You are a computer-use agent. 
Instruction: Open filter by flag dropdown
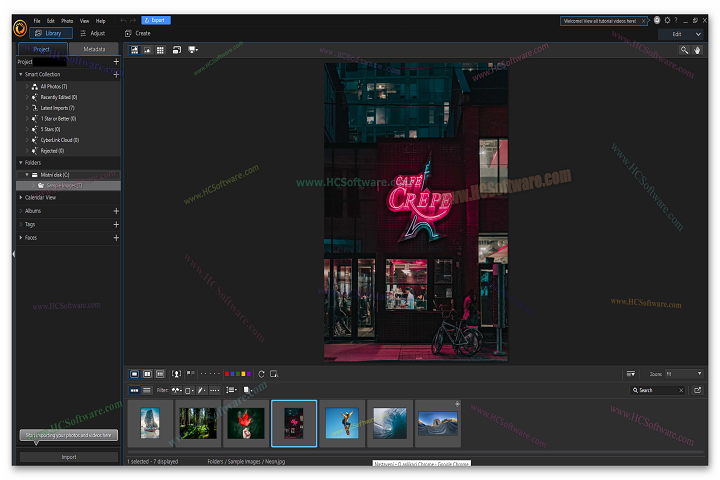tap(177, 390)
